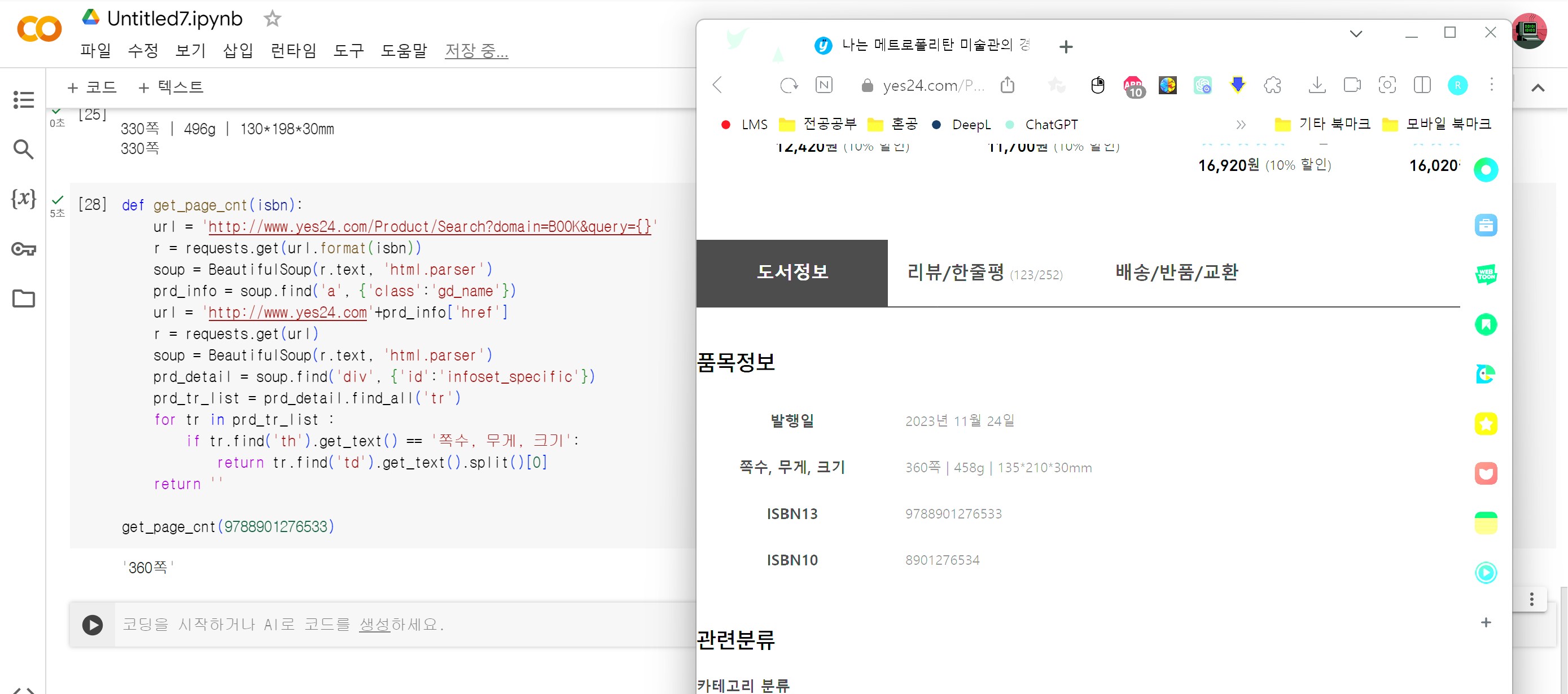This screenshot has width=1568, height=694.
Task: Open the browser downloads icon
Action: point(1317,85)
